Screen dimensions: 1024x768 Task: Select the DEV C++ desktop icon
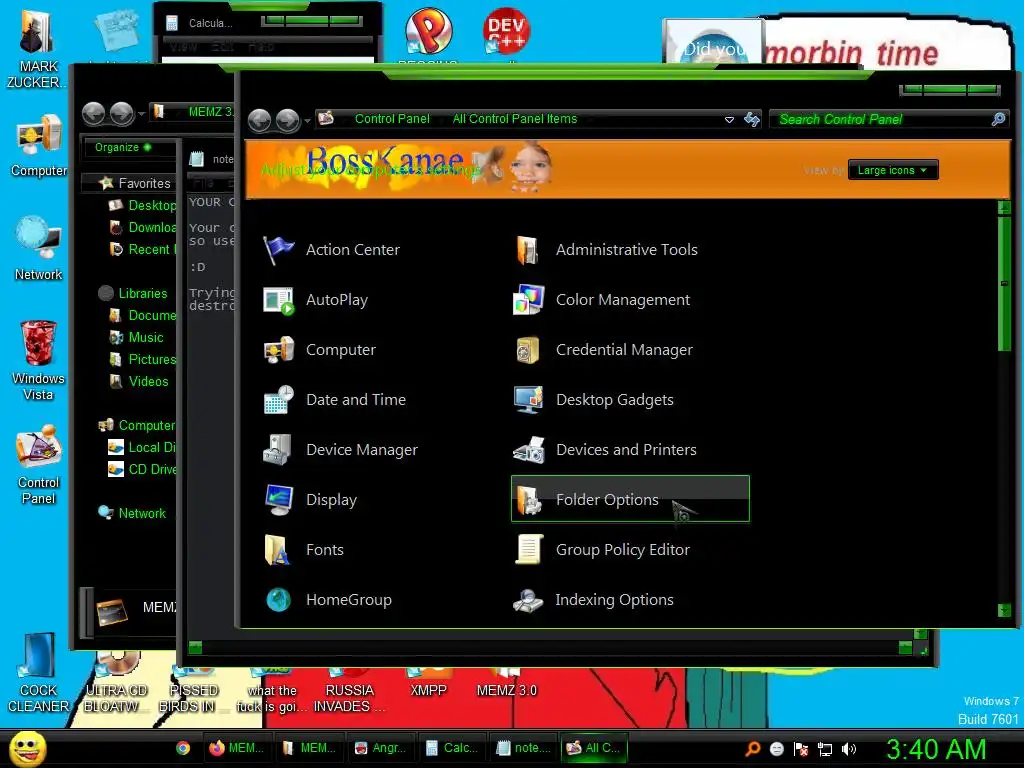[506, 31]
